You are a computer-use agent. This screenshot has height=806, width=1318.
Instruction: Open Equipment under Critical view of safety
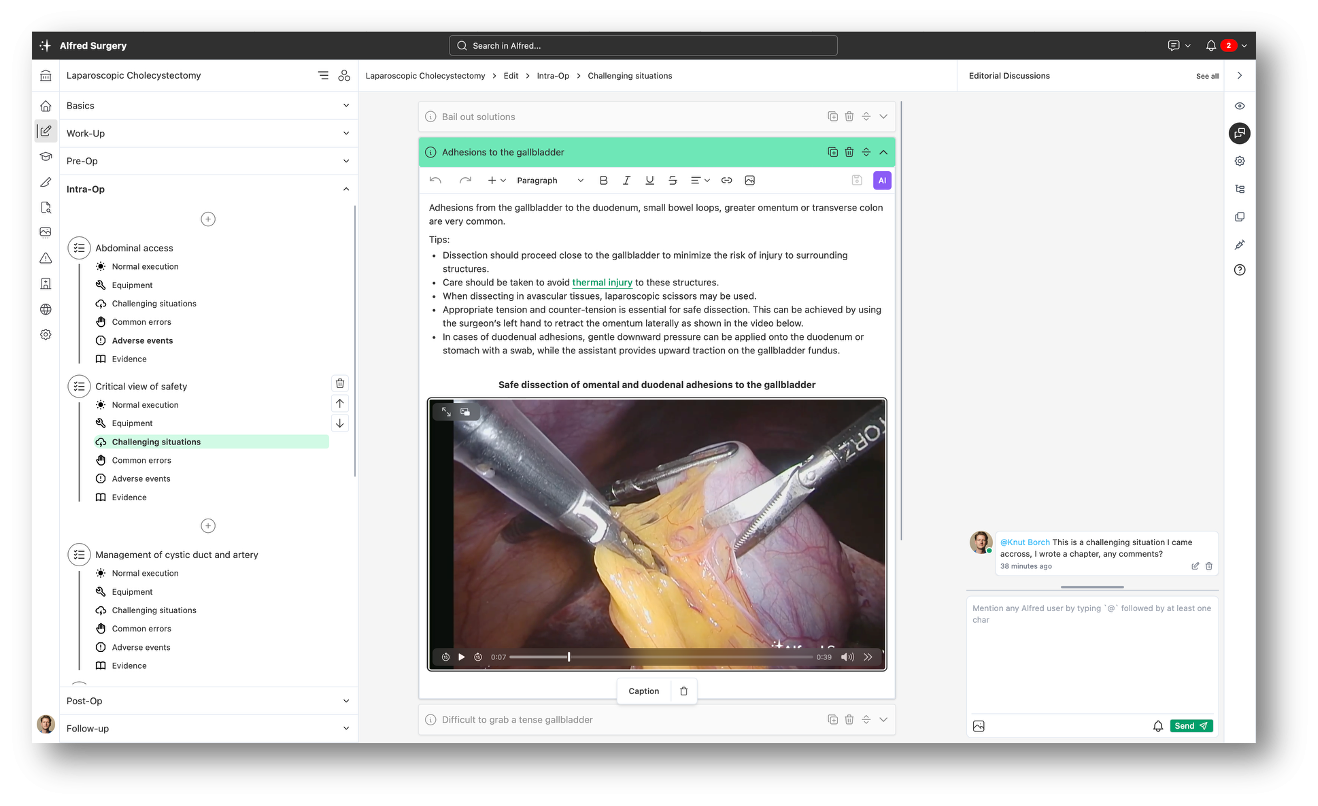click(132, 423)
